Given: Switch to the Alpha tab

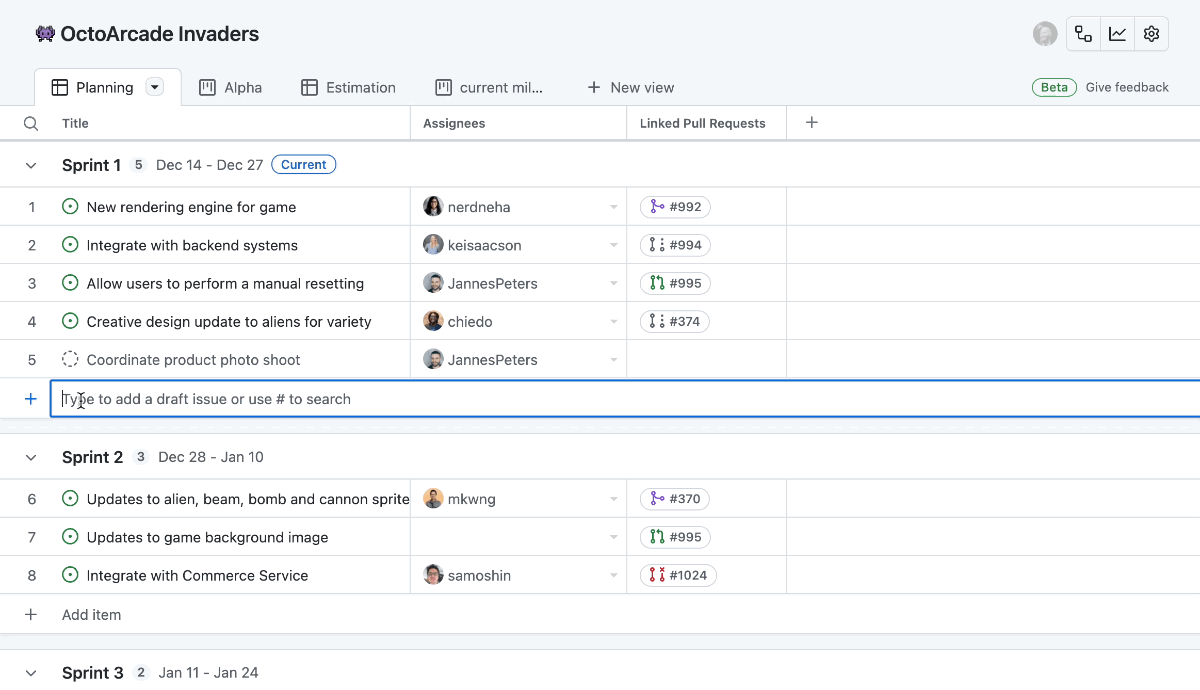Looking at the screenshot, I should (230, 87).
